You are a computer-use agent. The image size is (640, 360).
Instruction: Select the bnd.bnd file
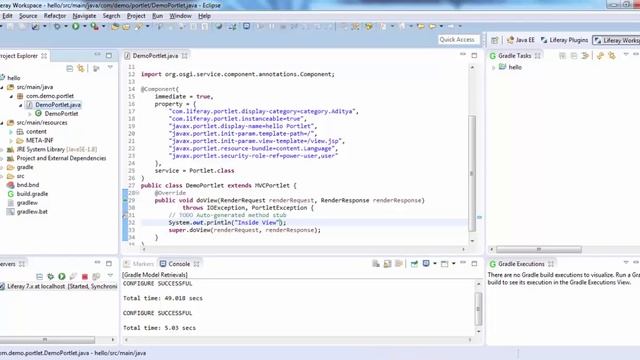click(28, 185)
